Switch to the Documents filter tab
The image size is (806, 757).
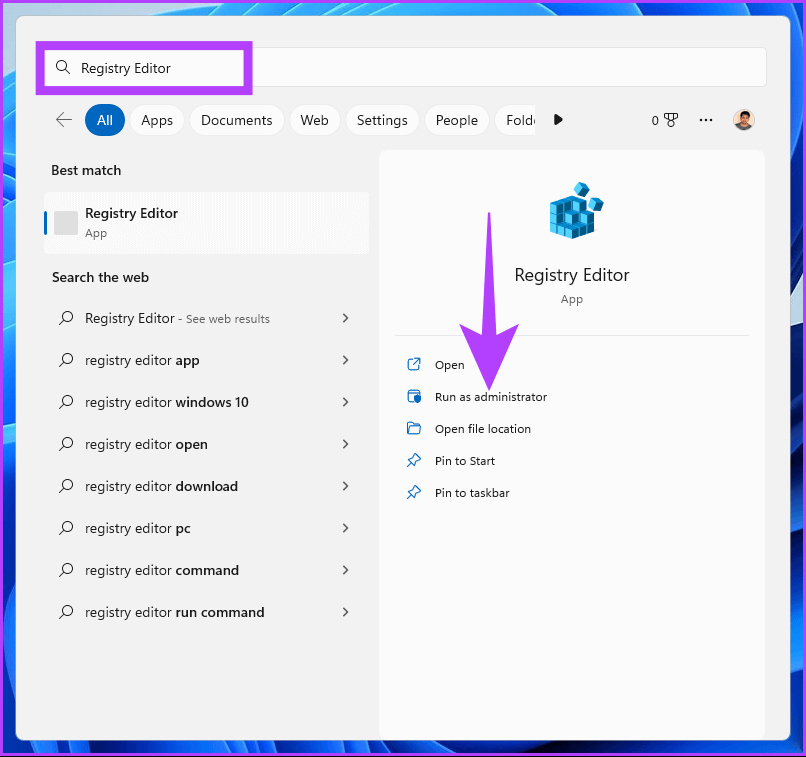click(x=236, y=120)
